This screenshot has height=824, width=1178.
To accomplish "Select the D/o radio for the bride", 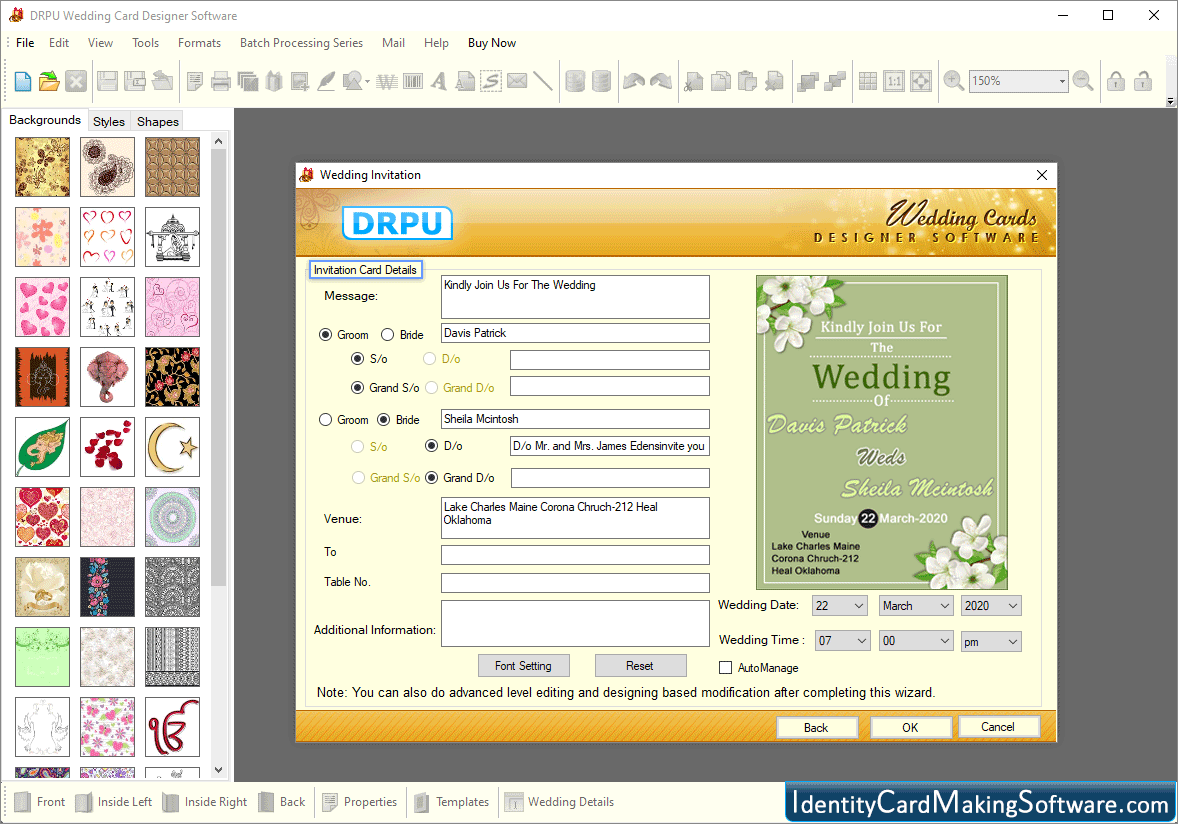I will click(431, 446).
